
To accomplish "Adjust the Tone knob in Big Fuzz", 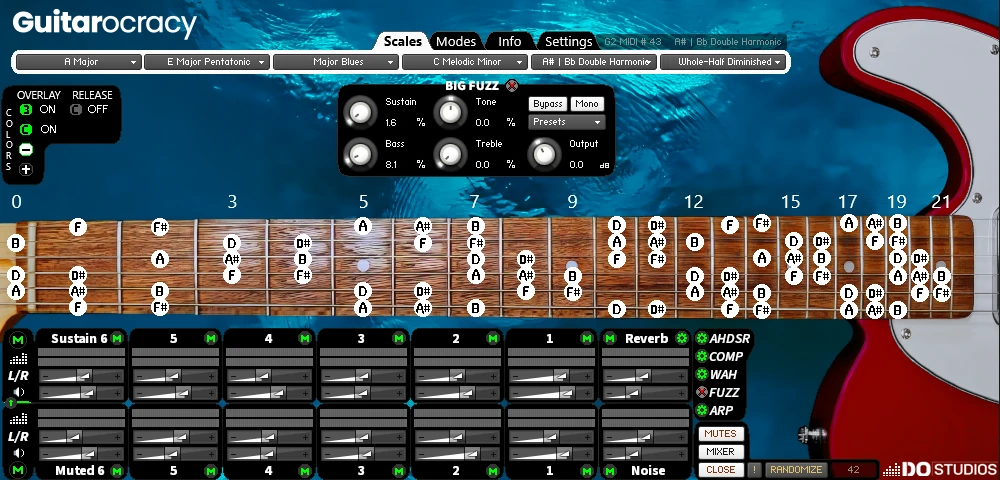I will [x=450, y=111].
